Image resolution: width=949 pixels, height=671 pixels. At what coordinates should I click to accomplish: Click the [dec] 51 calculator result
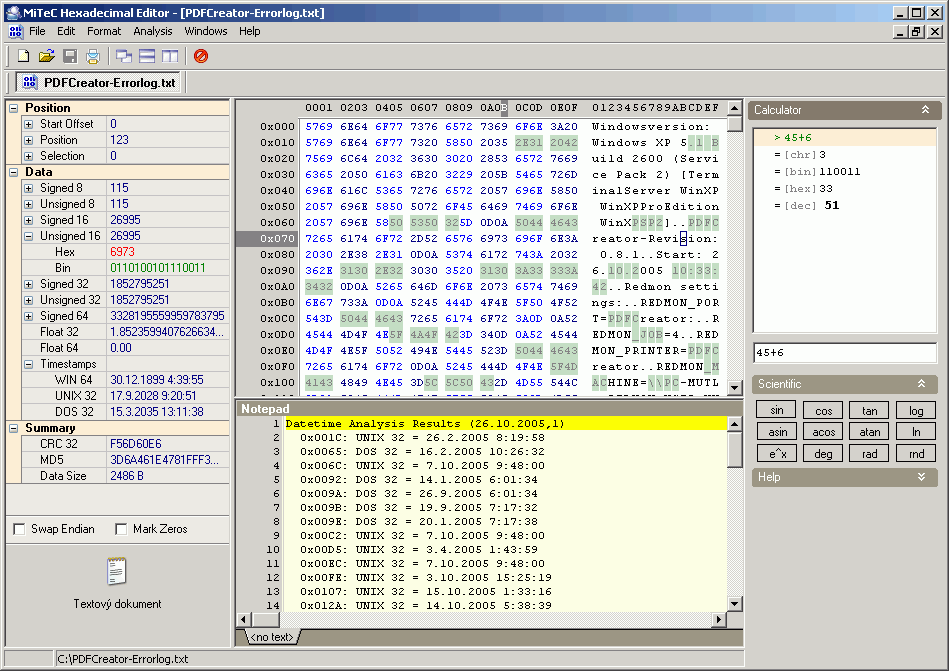(807, 206)
